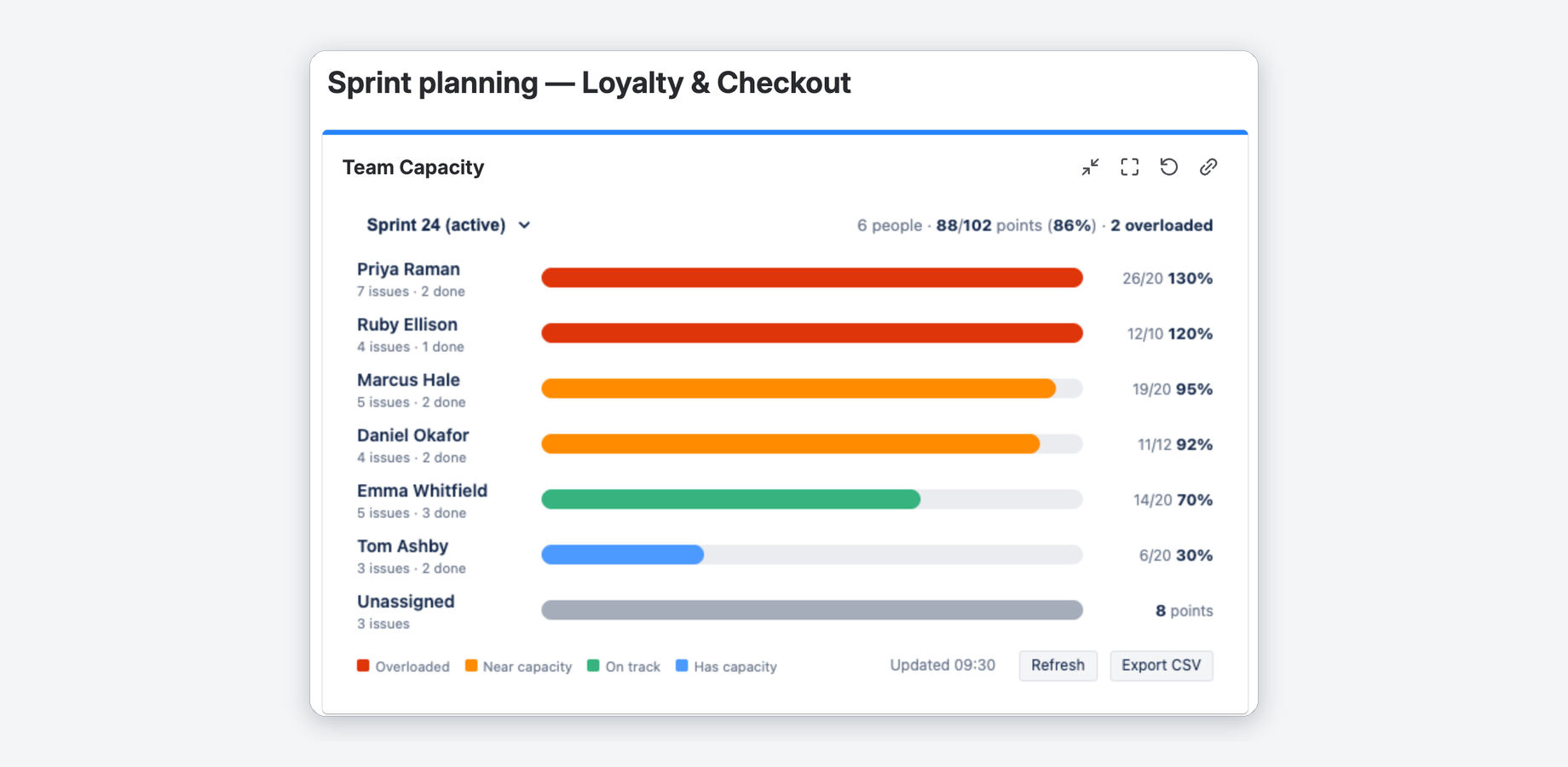Click the '14/20 70%' value
1568x767 pixels.
pyautogui.click(x=1173, y=500)
